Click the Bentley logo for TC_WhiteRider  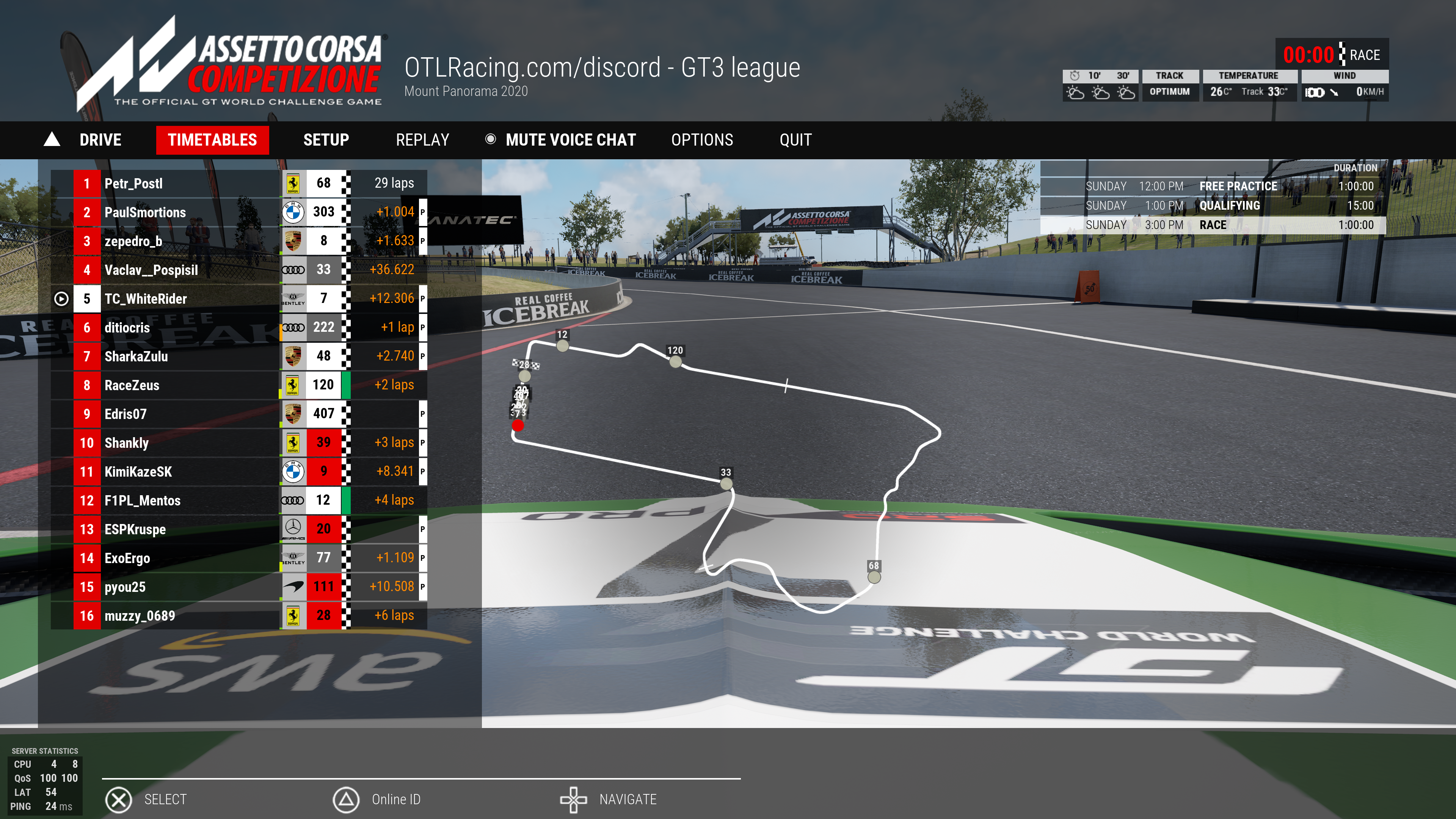(293, 298)
